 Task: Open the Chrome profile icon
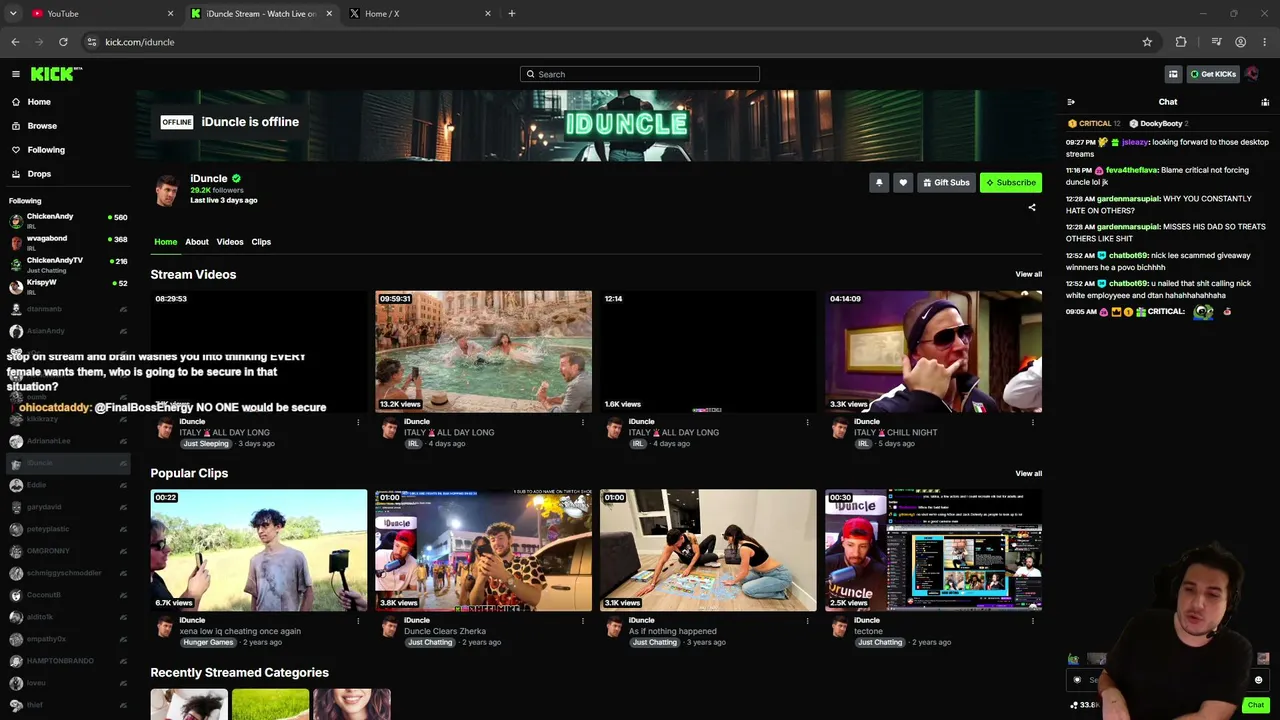1240,42
